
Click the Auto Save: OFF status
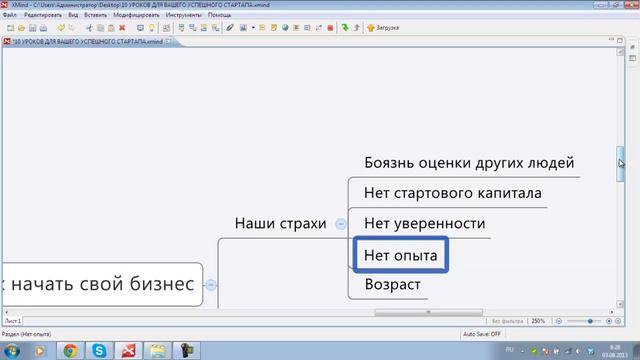(482, 334)
